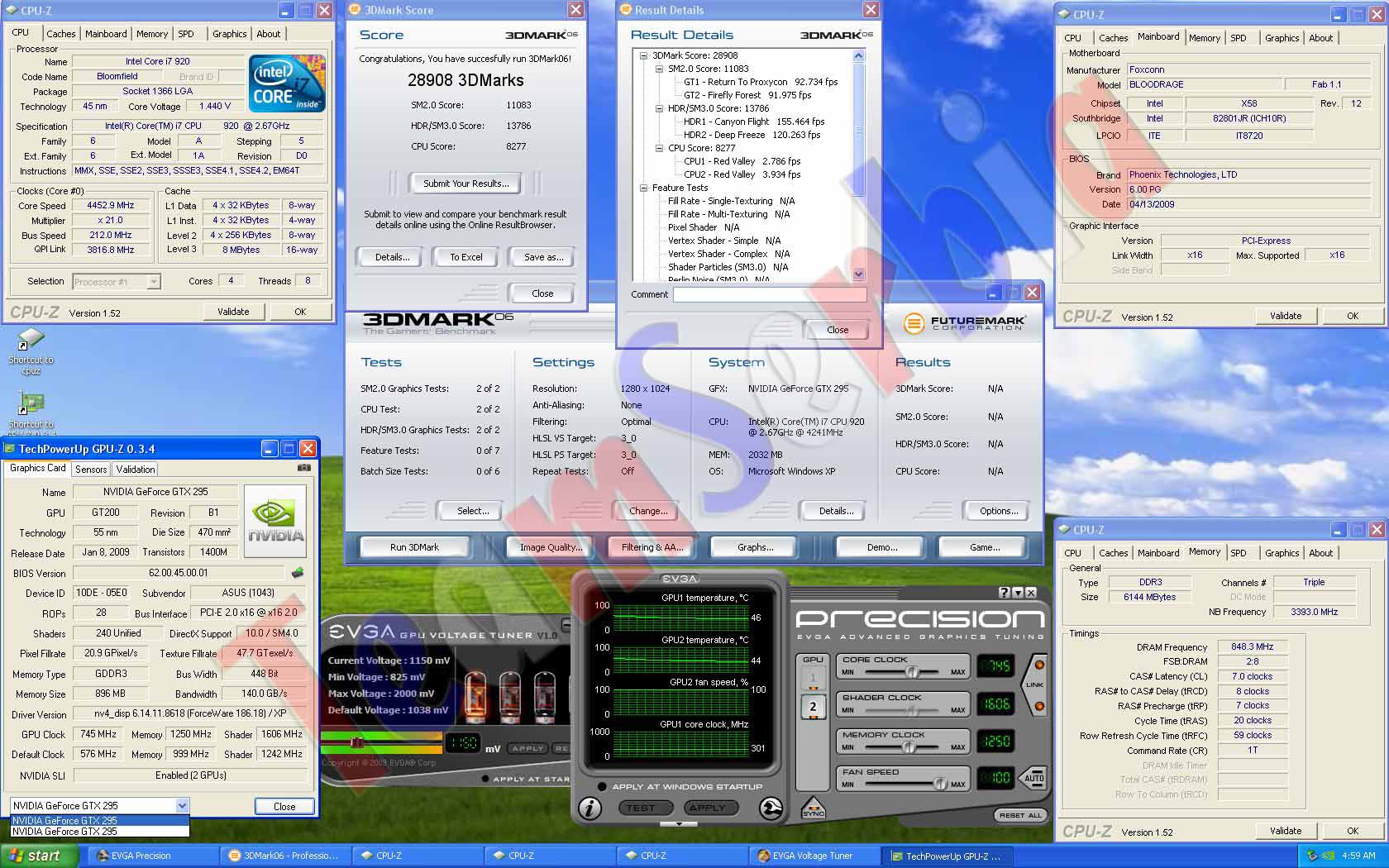
Task: Click Save as button in Score window
Action: [x=543, y=257]
